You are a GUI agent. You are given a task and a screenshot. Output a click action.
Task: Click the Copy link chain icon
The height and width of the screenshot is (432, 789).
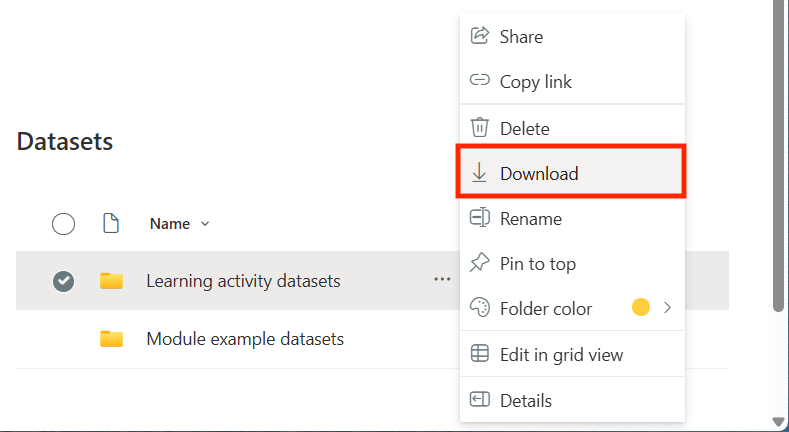[480, 81]
